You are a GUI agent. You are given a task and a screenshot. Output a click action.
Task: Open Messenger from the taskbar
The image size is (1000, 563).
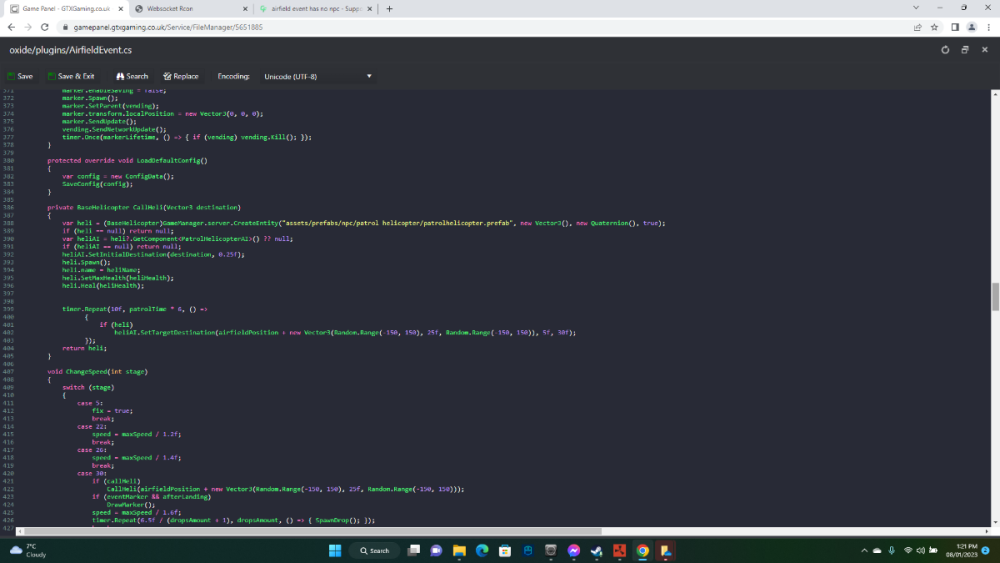(x=574, y=550)
